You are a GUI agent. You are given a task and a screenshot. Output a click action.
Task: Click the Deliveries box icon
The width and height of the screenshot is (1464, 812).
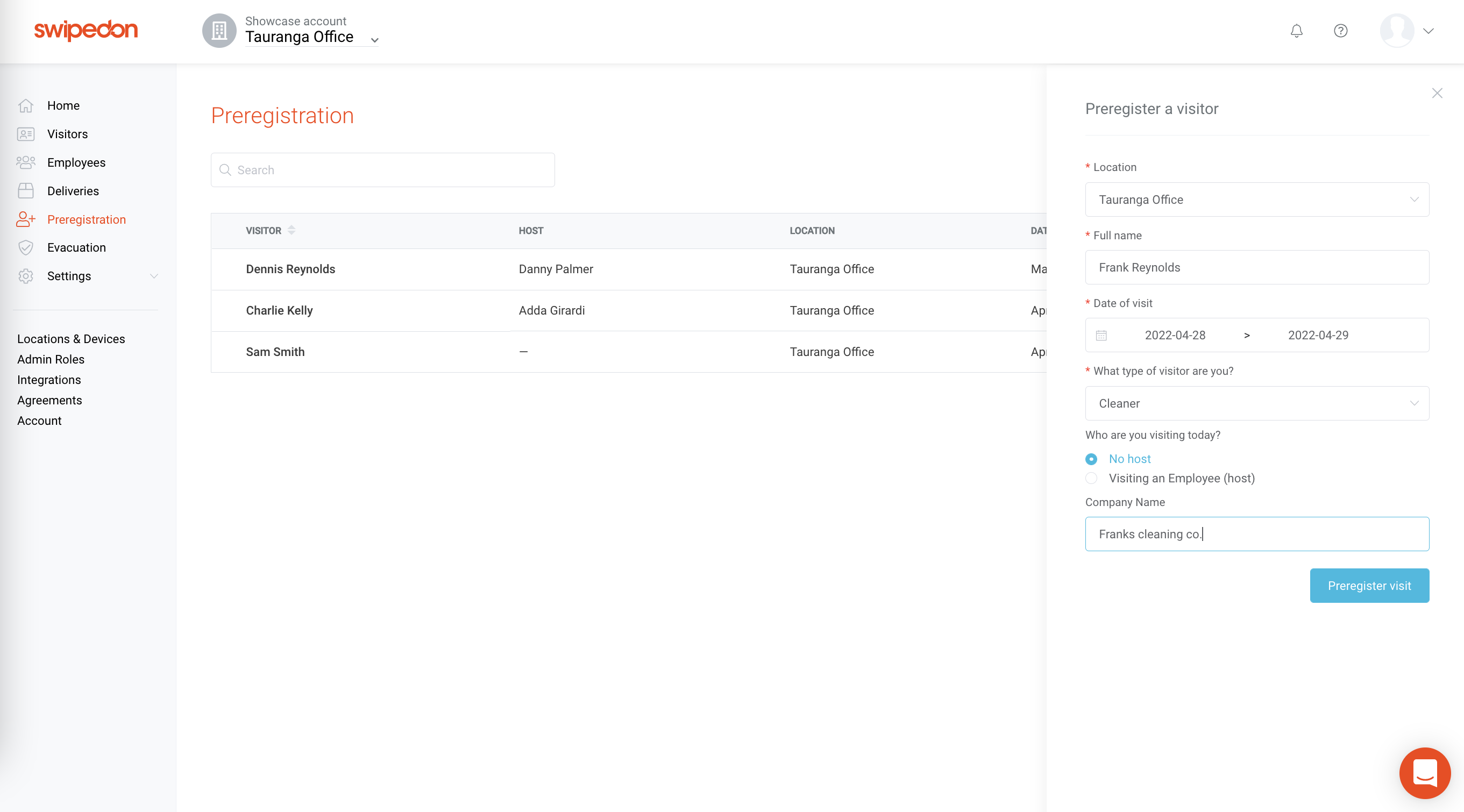(x=26, y=191)
